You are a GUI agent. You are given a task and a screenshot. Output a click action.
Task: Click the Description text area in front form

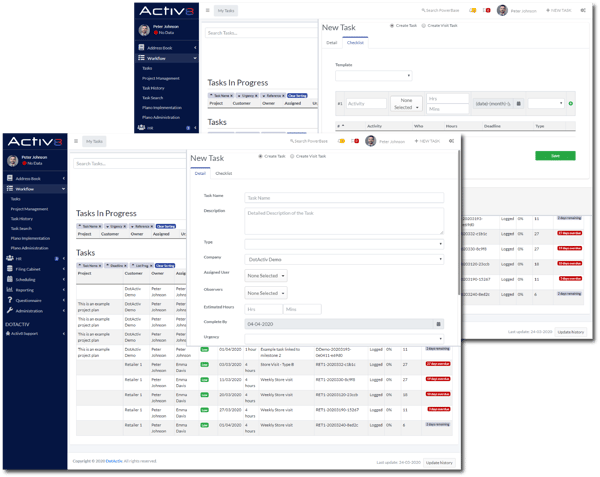click(x=344, y=221)
